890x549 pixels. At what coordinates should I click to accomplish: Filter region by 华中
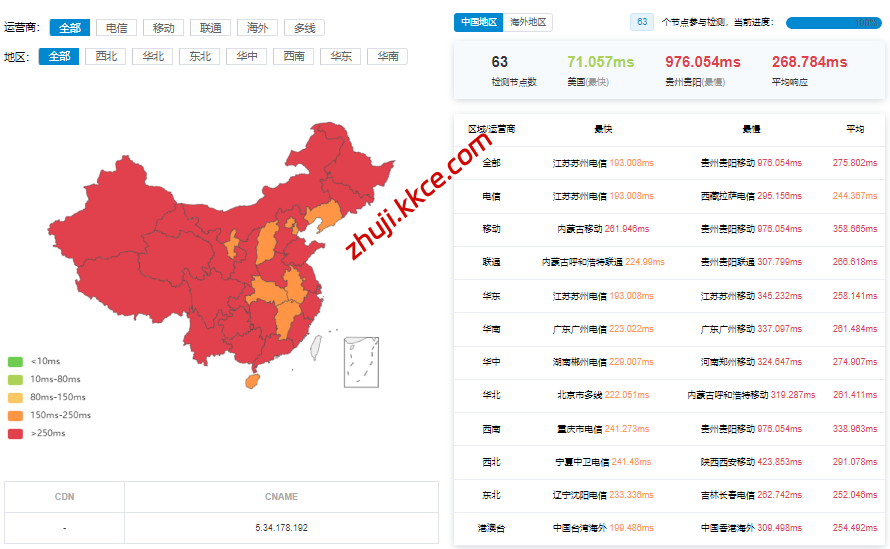pos(247,57)
